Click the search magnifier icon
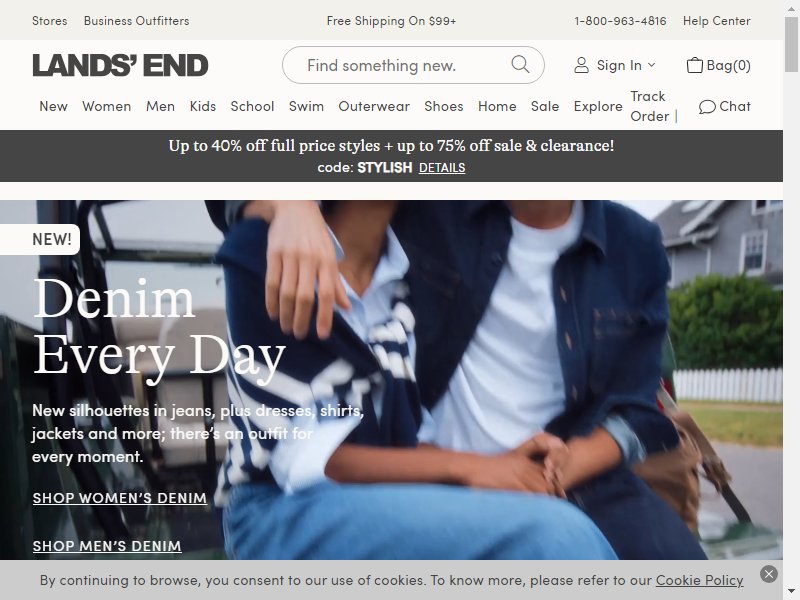 click(520, 64)
